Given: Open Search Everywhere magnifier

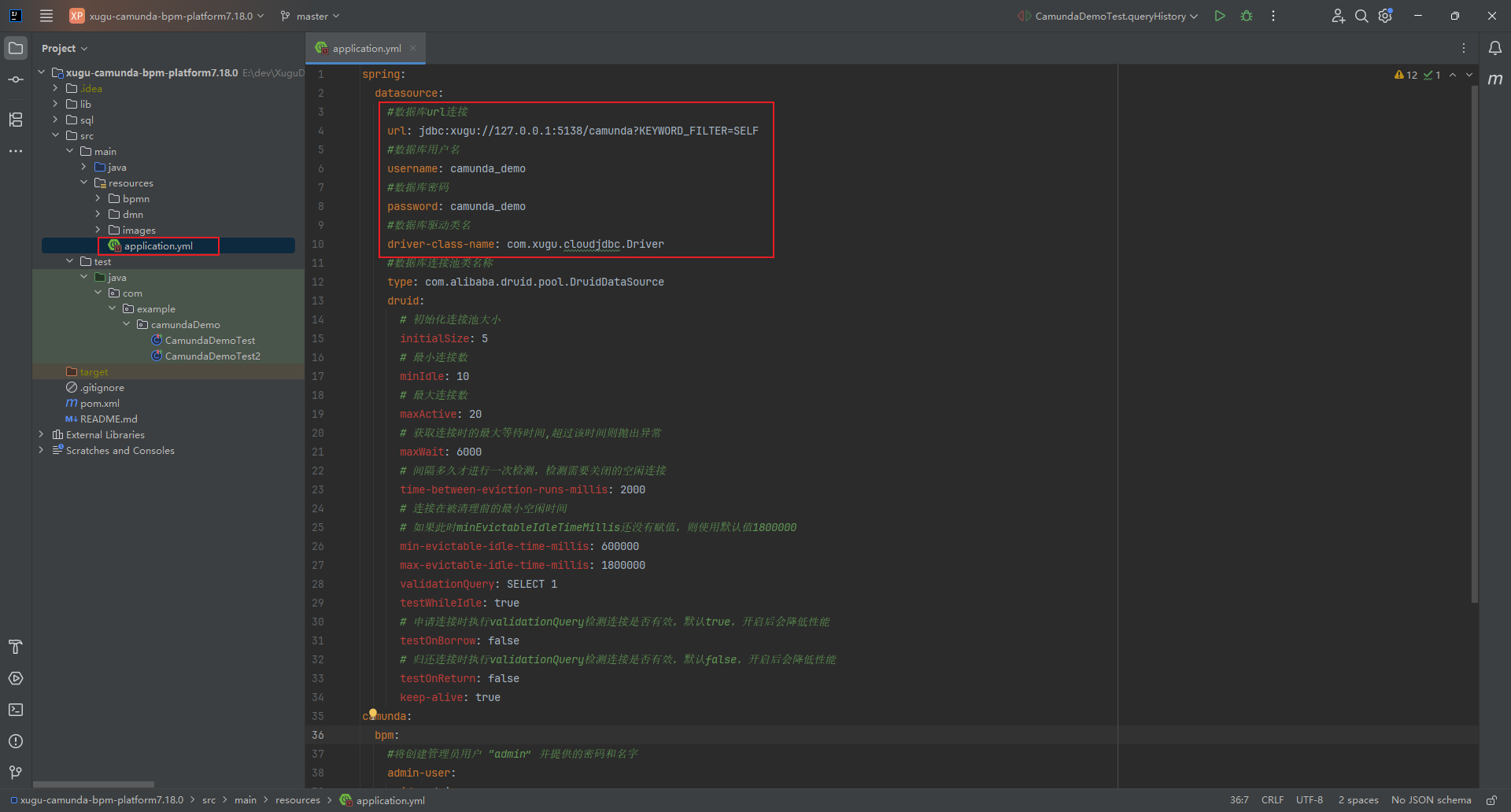Looking at the screenshot, I should [x=1361, y=16].
